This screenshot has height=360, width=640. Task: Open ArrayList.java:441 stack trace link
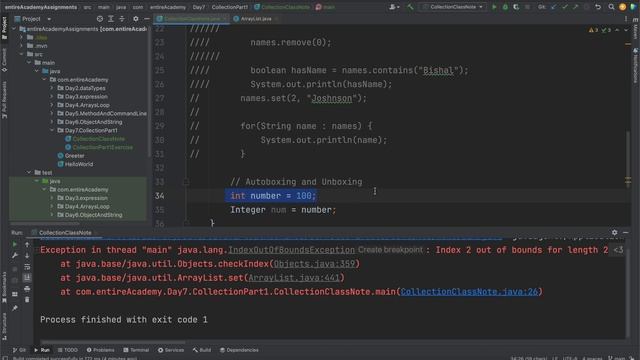(x=294, y=278)
